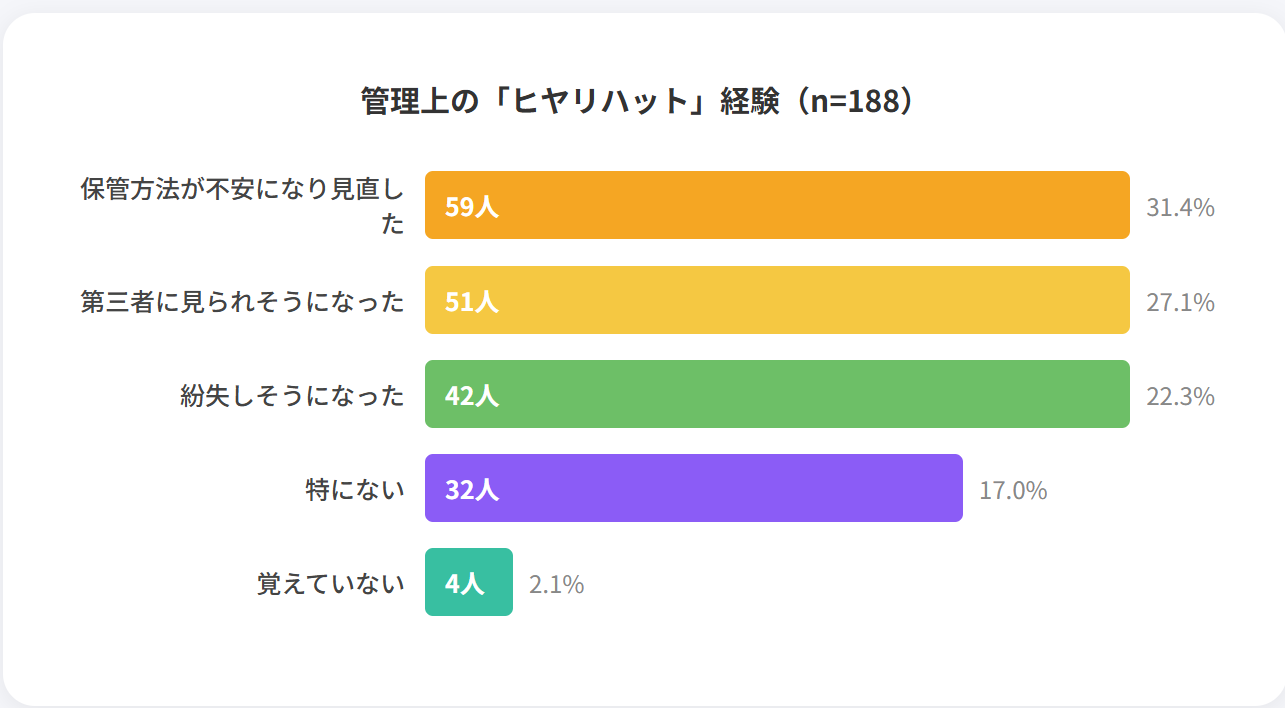1285x708 pixels.
Task: Click the label 特にない
Action: [355, 490]
